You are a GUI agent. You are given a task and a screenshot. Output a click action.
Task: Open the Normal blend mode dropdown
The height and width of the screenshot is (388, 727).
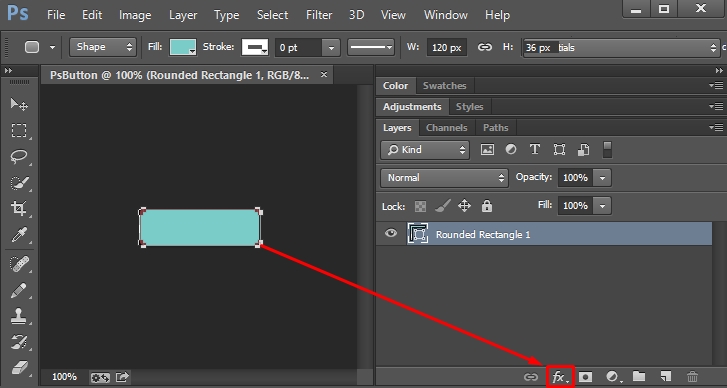click(x=444, y=178)
